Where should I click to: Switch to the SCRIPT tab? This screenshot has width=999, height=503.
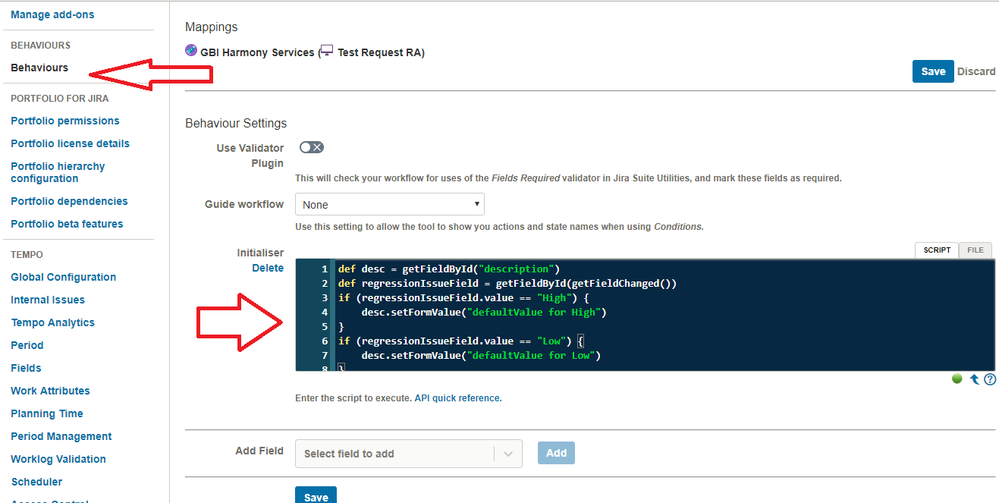[937, 250]
